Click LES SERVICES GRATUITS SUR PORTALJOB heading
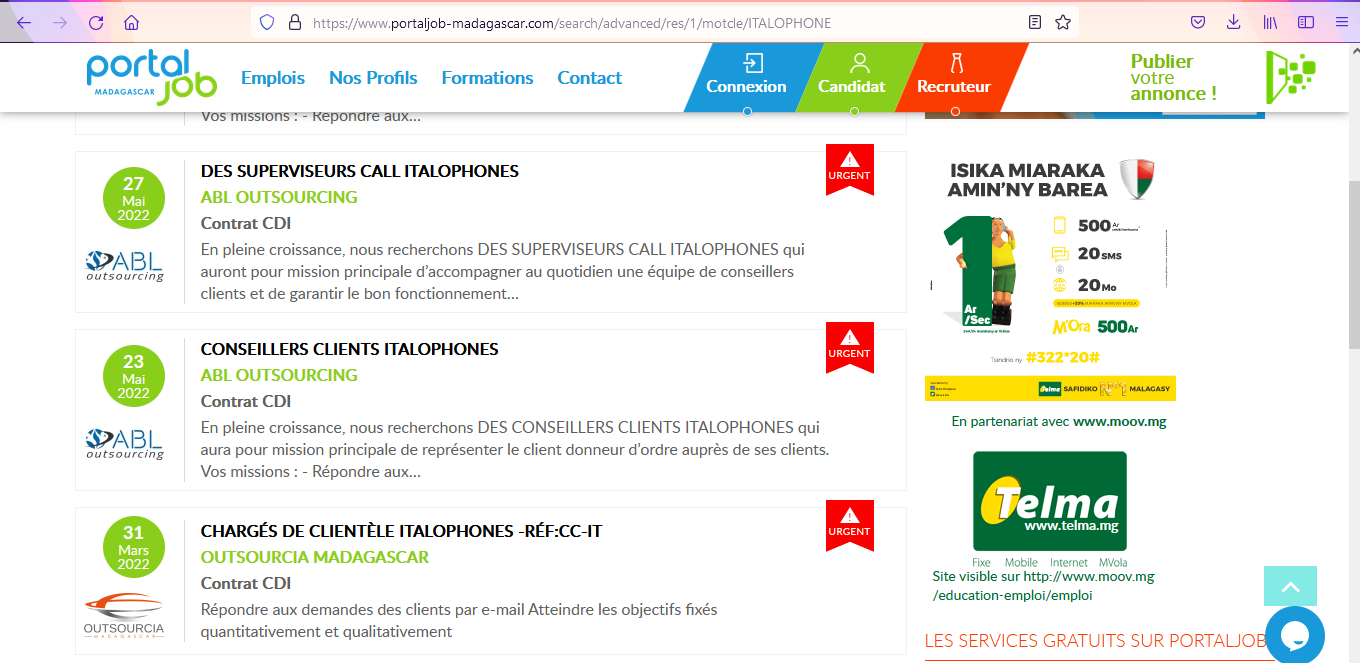The height and width of the screenshot is (663, 1360). pos(1096,641)
